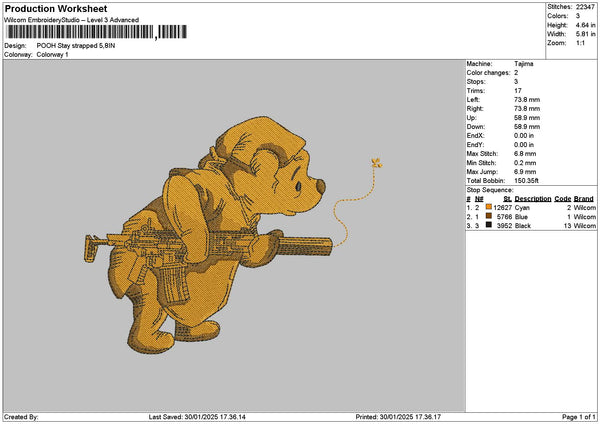Viewport: 600px width, 424px height.
Task: Select Max Jump value '6.9 mm'
Action: [525, 171]
